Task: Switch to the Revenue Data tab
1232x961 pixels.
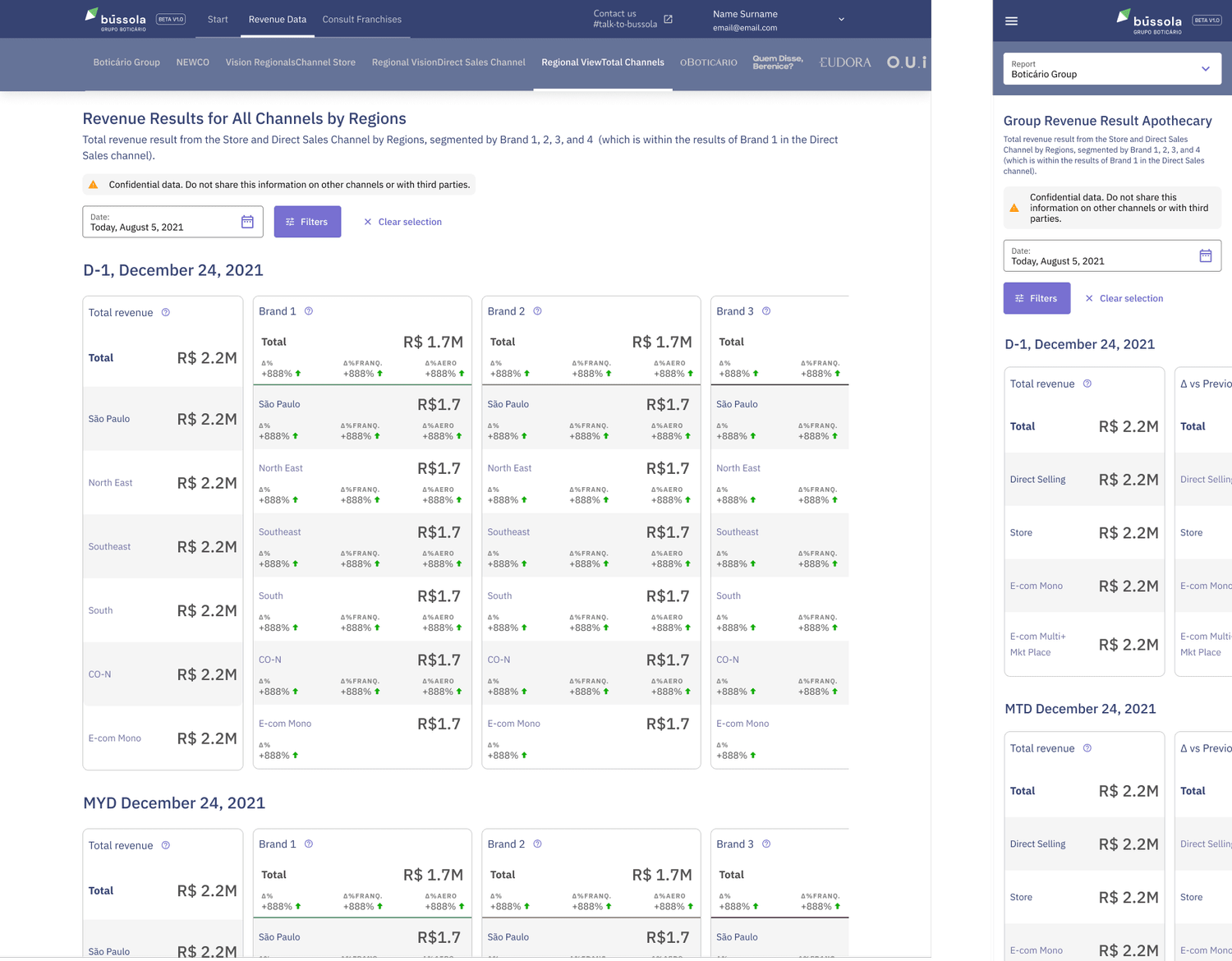Action: (278, 19)
